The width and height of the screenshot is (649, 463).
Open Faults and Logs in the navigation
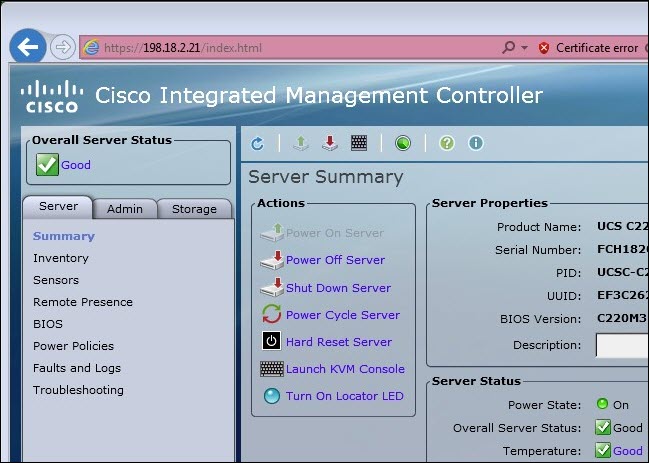[77, 368]
